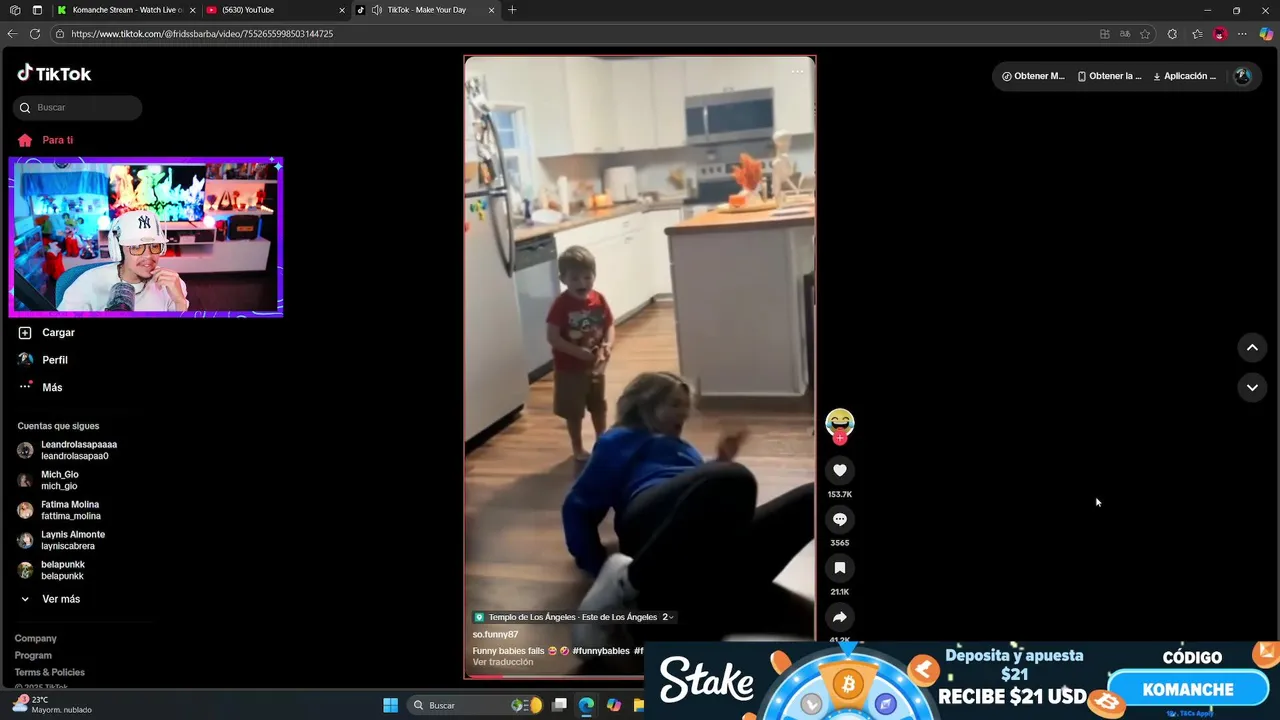Open comments via the speech bubble icon
This screenshot has height=720, width=1280.
[x=840, y=519]
